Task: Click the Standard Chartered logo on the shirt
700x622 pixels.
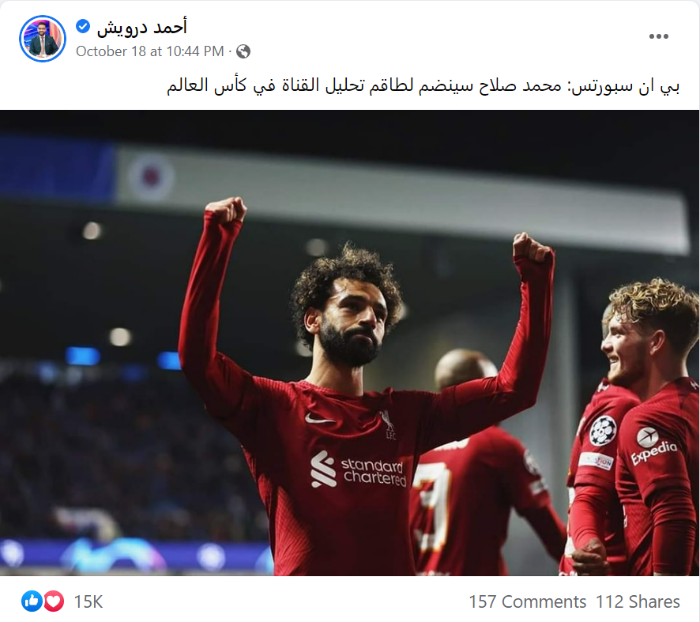Action: 358,470
